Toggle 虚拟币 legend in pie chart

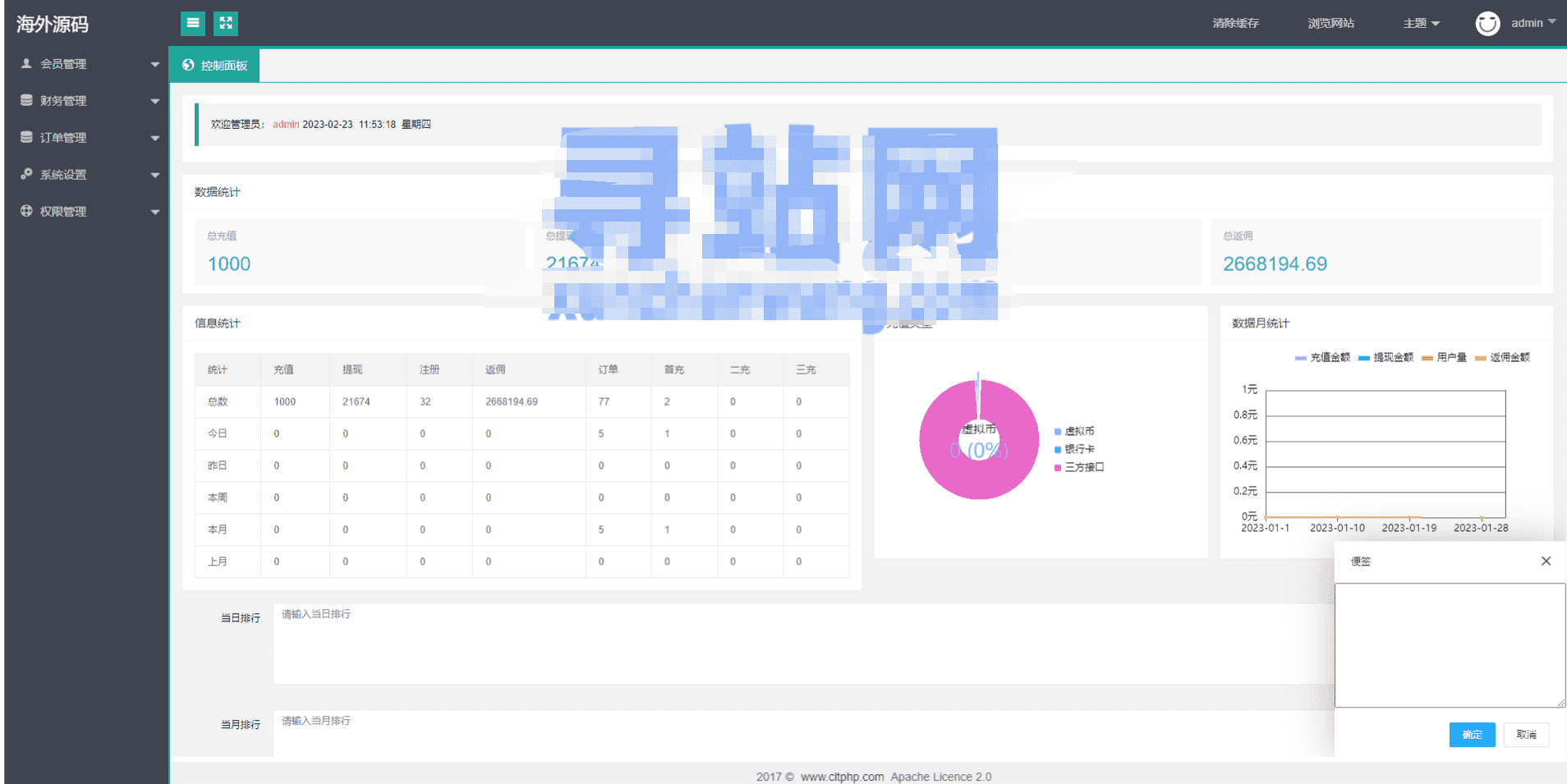(x=1074, y=431)
